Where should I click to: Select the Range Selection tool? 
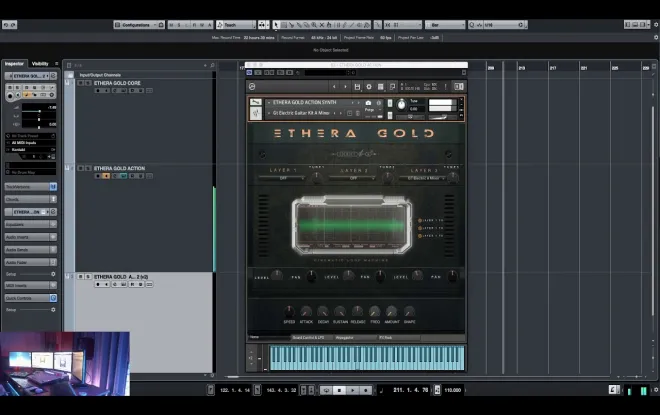(284, 25)
